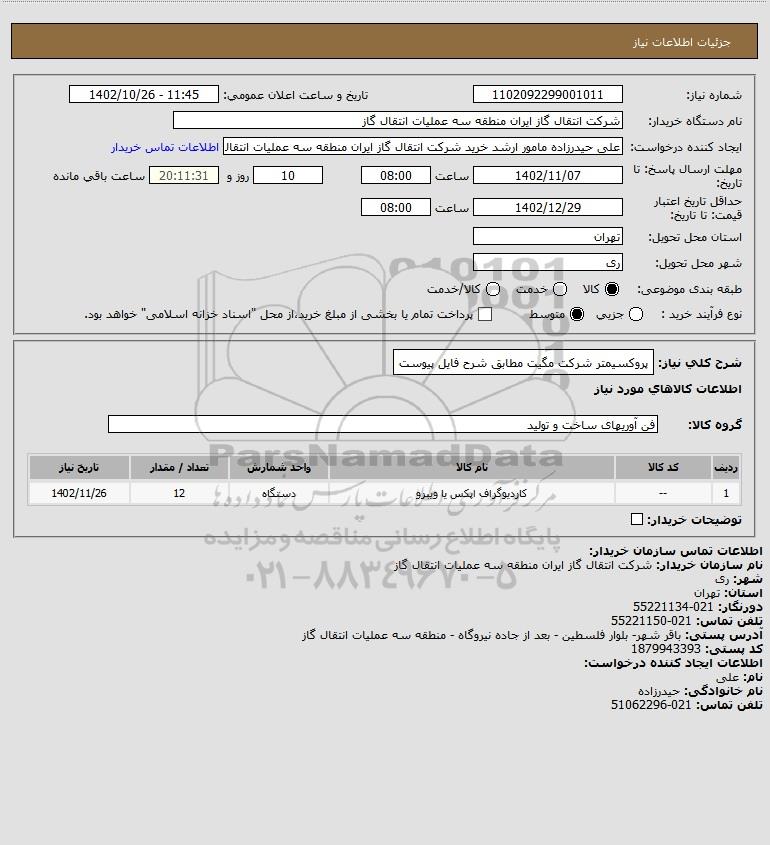Click the need number field 1102092299001011
This screenshot has height=845, width=770.
(547, 94)
